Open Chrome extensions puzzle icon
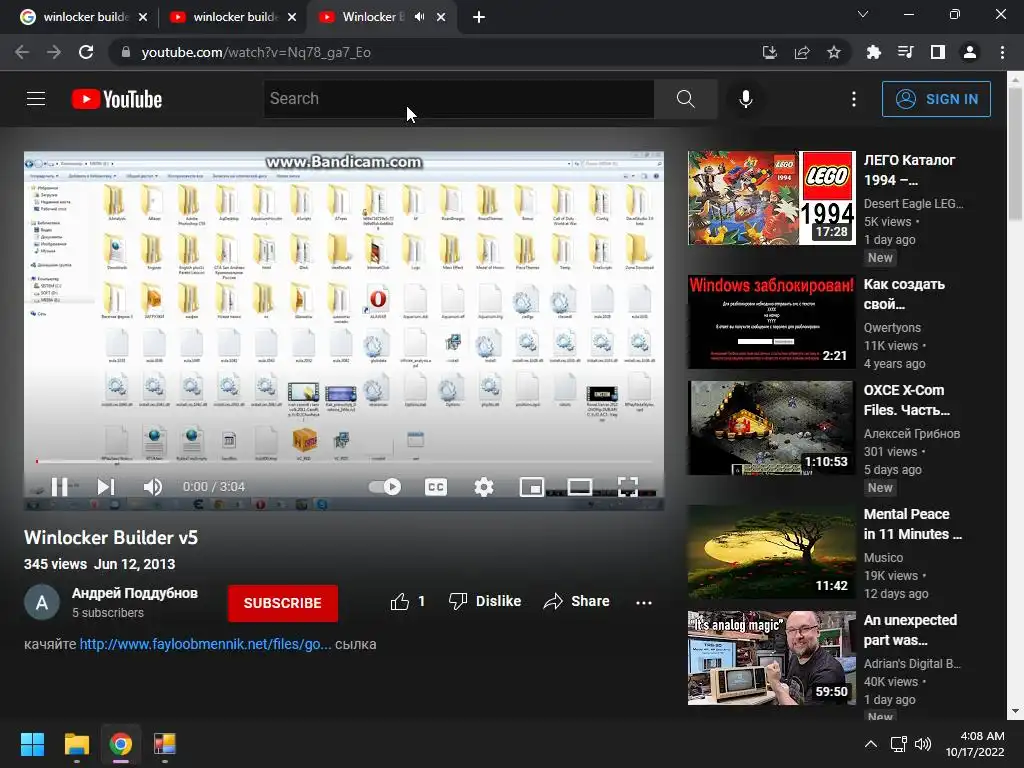 [x=873, y=52]
